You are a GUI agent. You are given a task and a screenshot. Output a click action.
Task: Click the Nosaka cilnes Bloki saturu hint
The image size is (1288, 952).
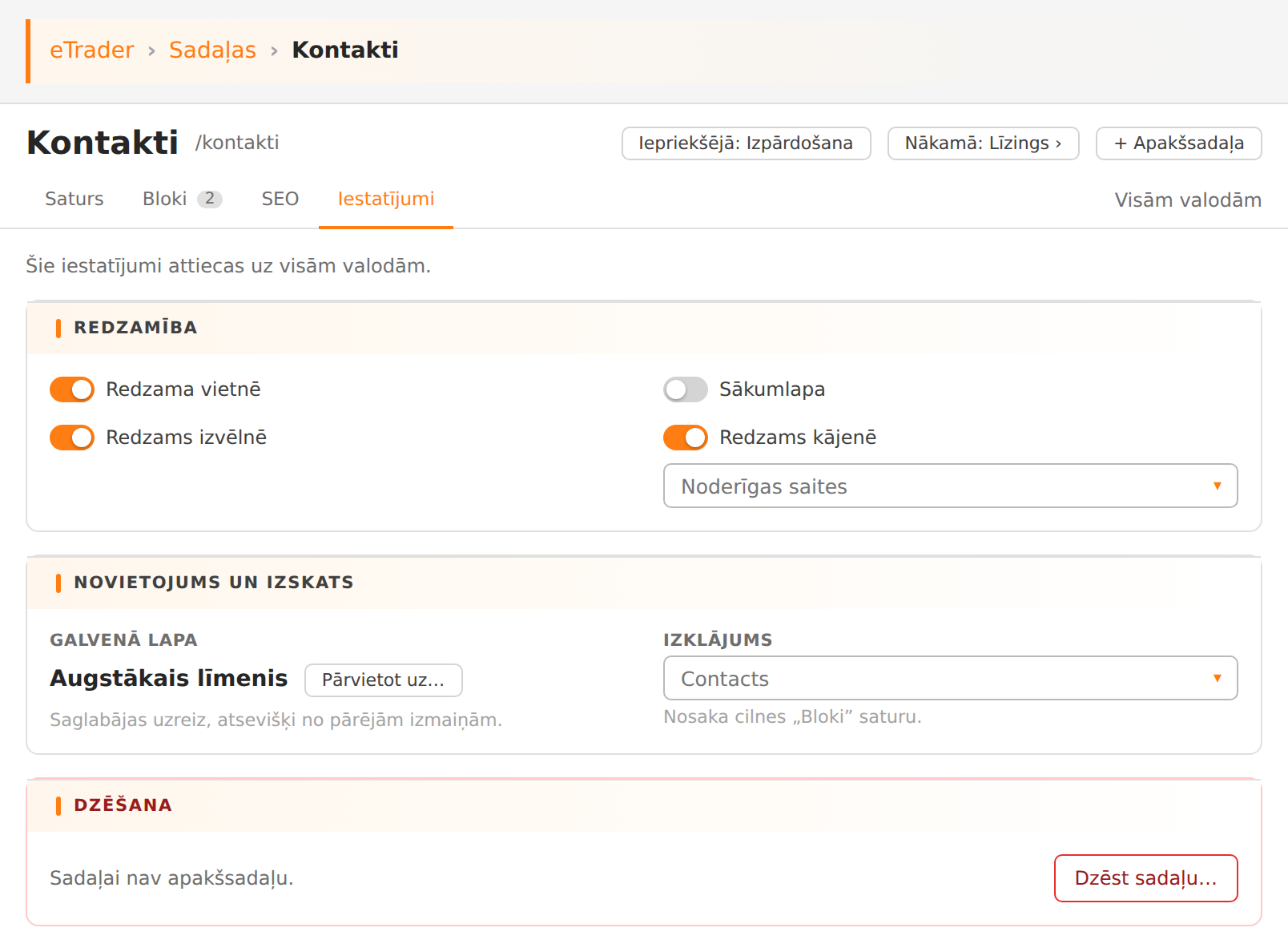792,716
